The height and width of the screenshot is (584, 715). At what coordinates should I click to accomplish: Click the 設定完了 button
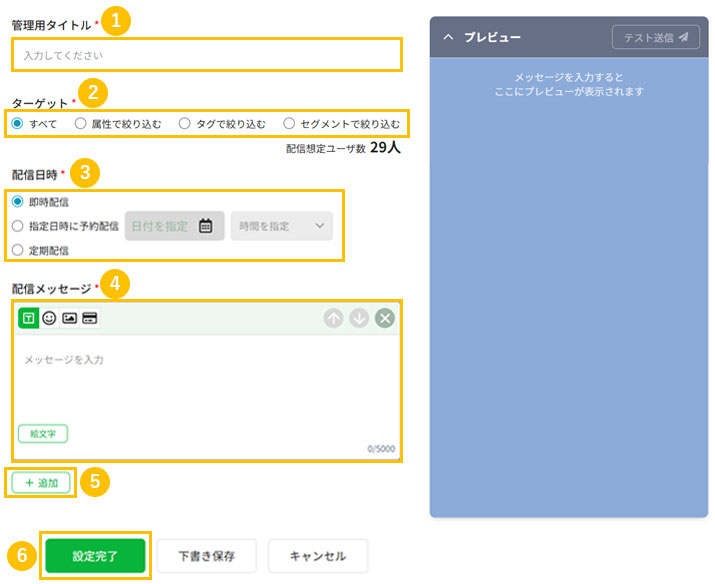point(95,556)
